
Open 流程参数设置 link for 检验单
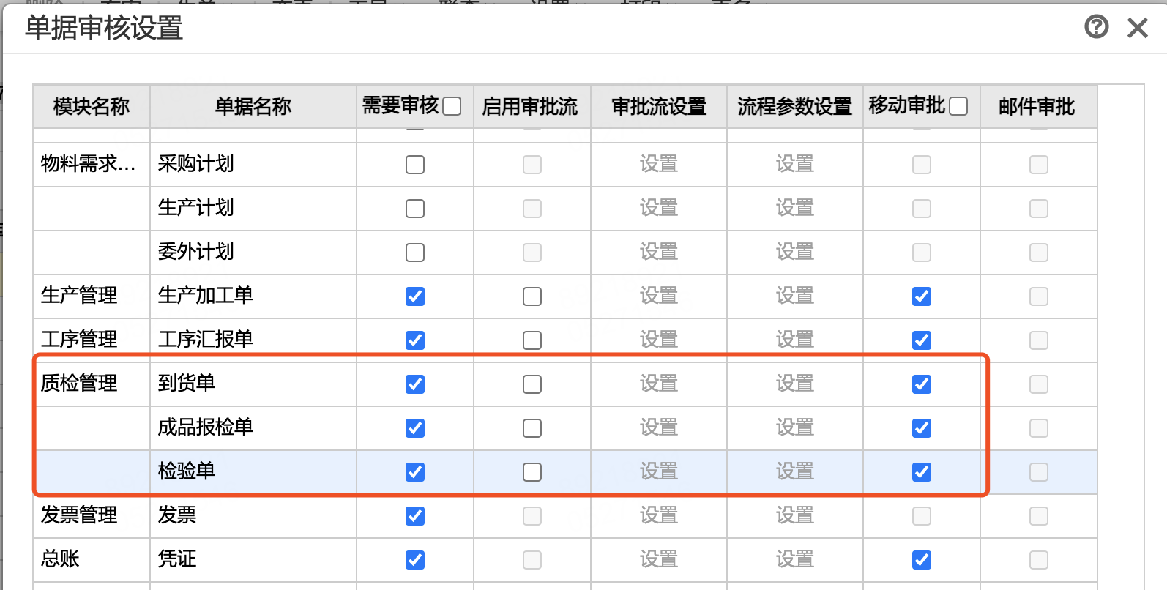click(795, 472)
